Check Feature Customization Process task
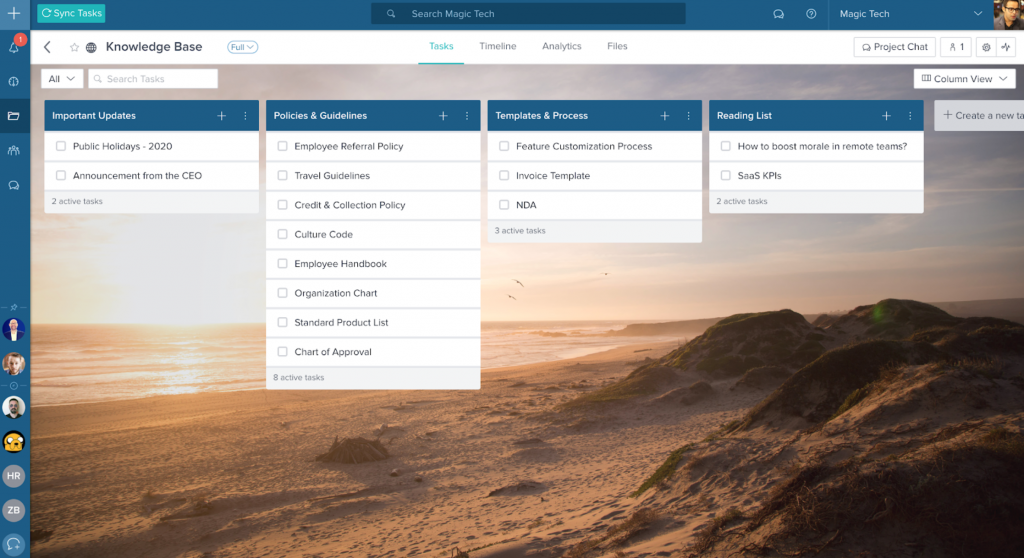 (504, 146)
